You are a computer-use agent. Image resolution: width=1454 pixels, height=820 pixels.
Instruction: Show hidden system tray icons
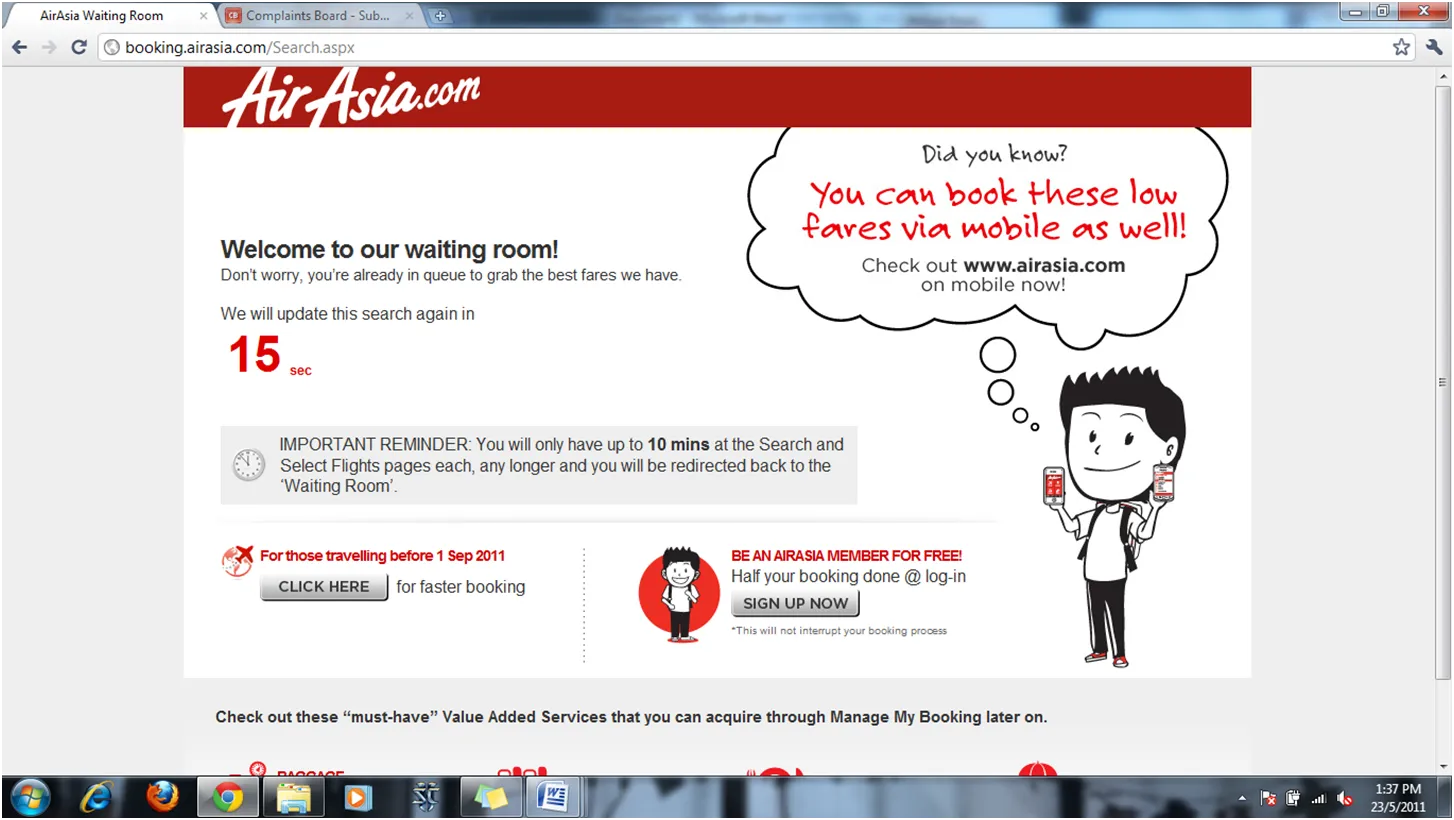(x=1242, y=799)
